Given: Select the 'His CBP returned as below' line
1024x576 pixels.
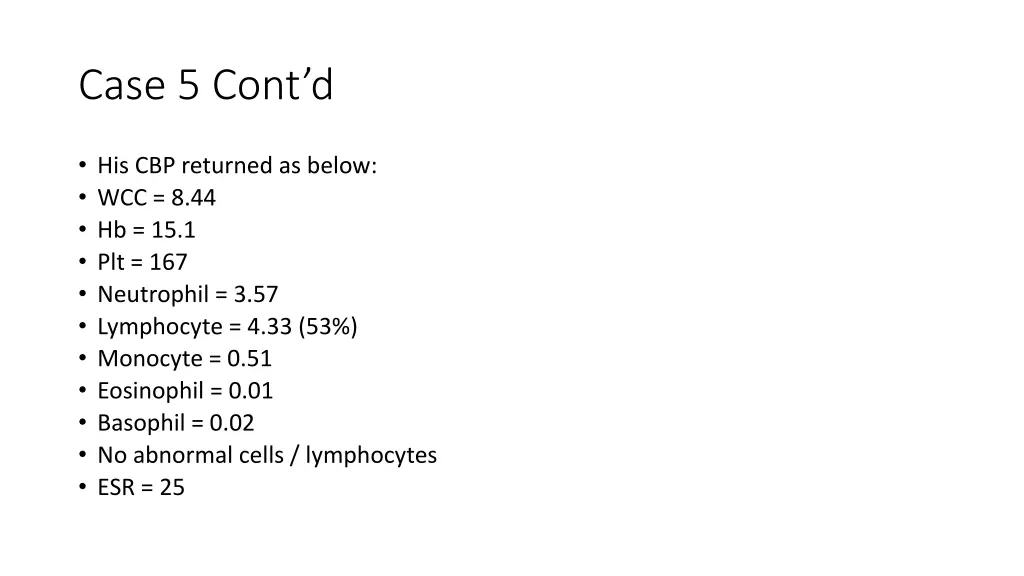Looking at the screenshot, I should tap(237, 166).
